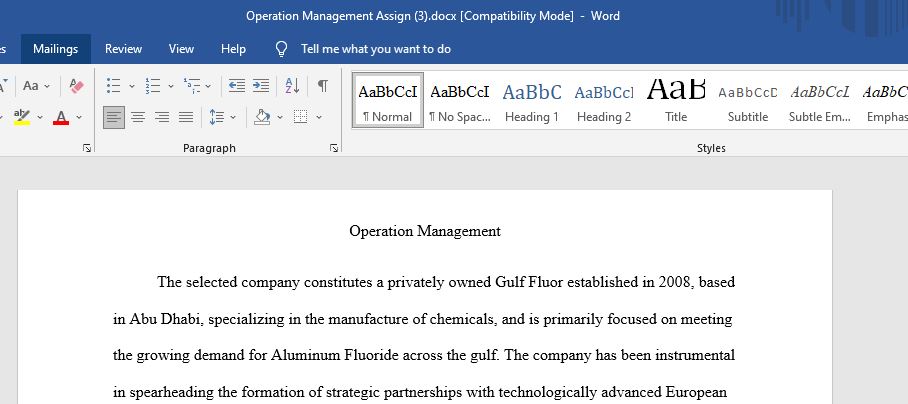Open Borders dropdown arrow
This screenshot has height=404, width=908.
pos(319,117)
